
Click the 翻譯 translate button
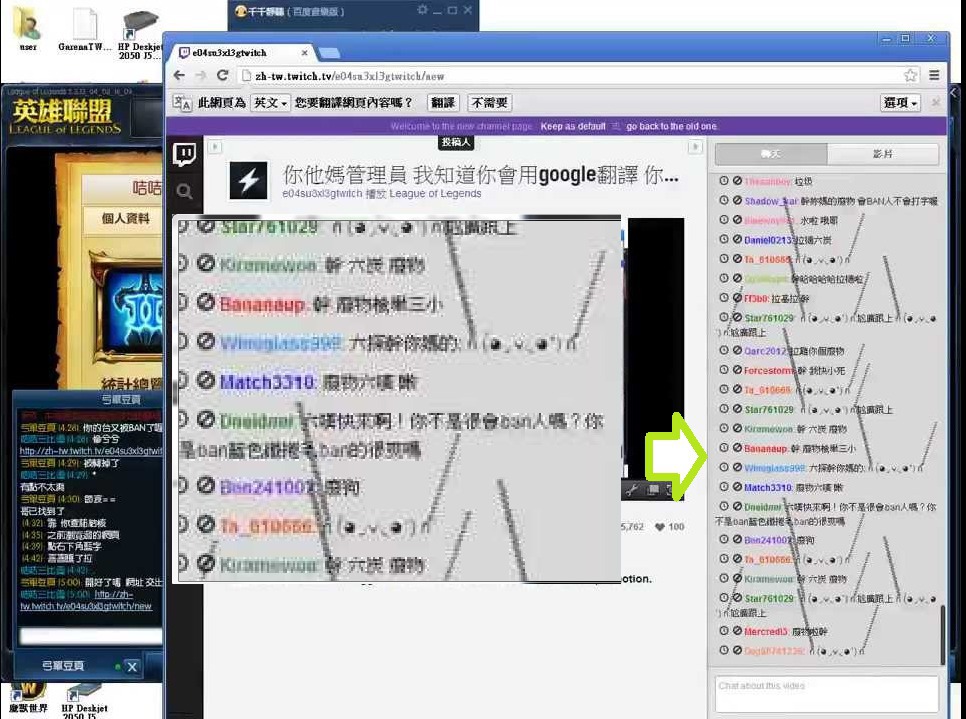[443, 103]
